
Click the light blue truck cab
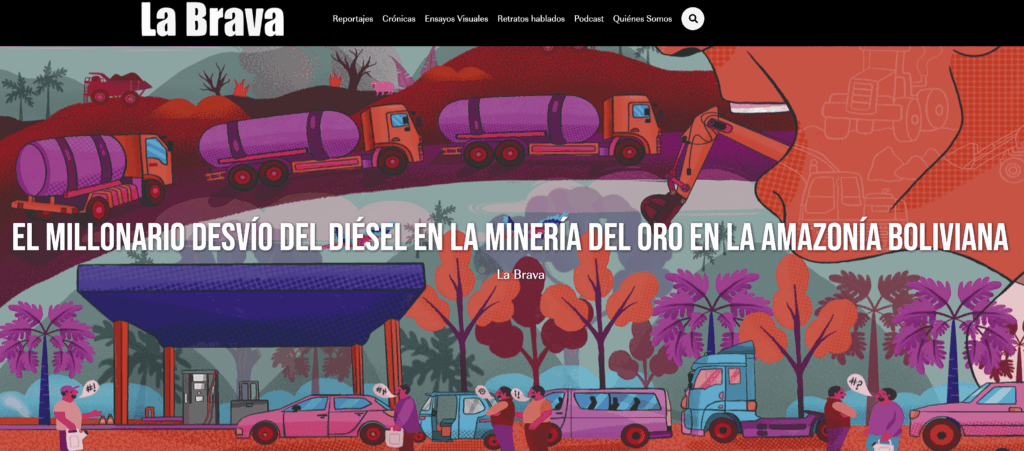pos(721,385)
